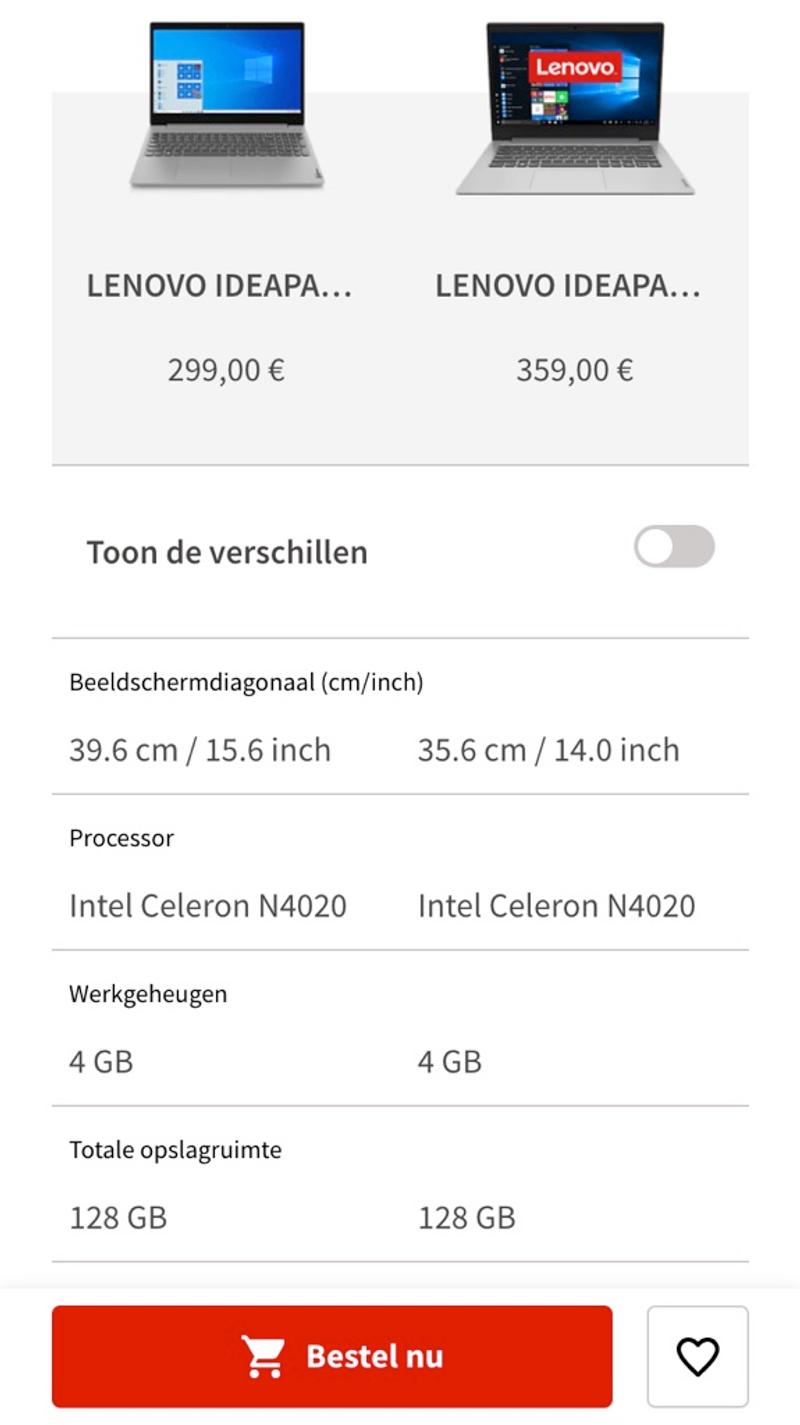Click the Processor row header
Image resolution: width=800 pixels, height=1425 pixels.
pyautogui.click(x=121, y=838)
